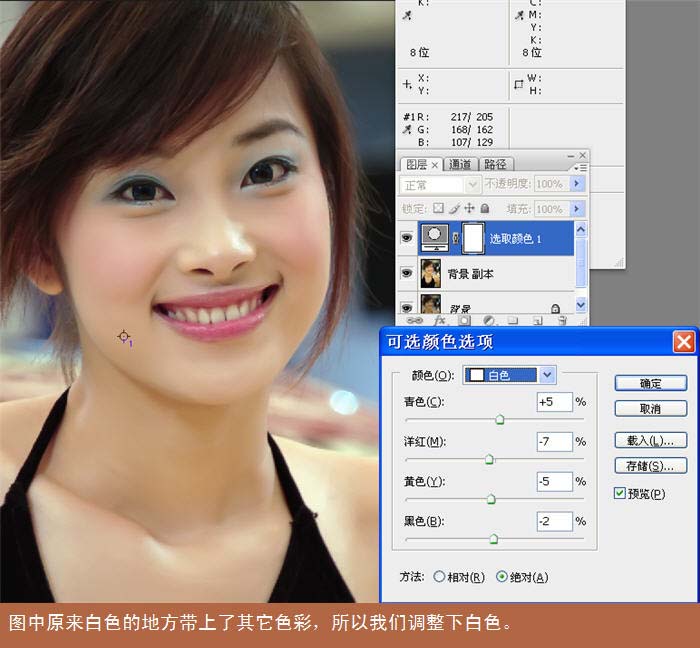Select the 背景 副本 layer name
The height and width of the screenshot is (648, 700).
(x=470, y=274)
